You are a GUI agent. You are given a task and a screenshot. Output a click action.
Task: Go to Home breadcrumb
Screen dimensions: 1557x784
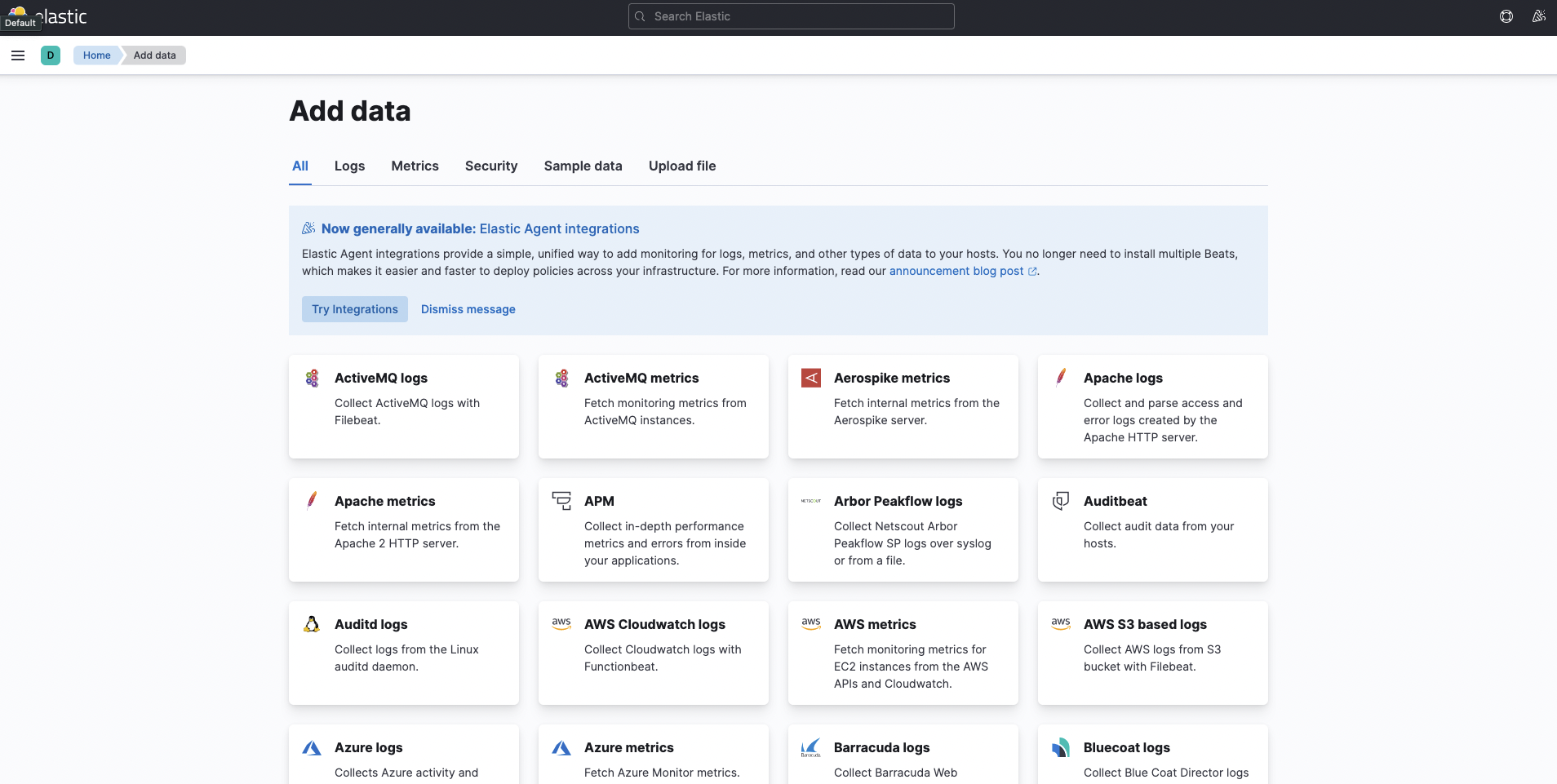[x=97, y=55]
